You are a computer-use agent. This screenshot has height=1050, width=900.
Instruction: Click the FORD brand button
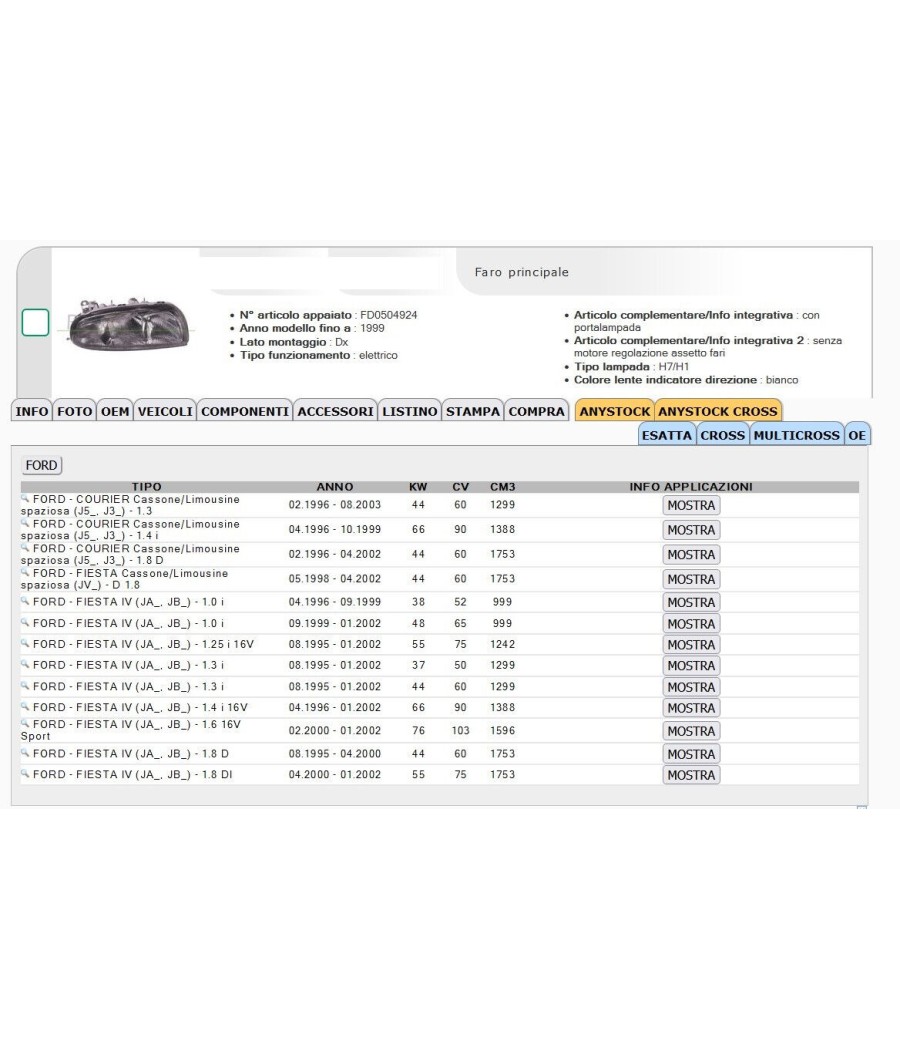42,465
